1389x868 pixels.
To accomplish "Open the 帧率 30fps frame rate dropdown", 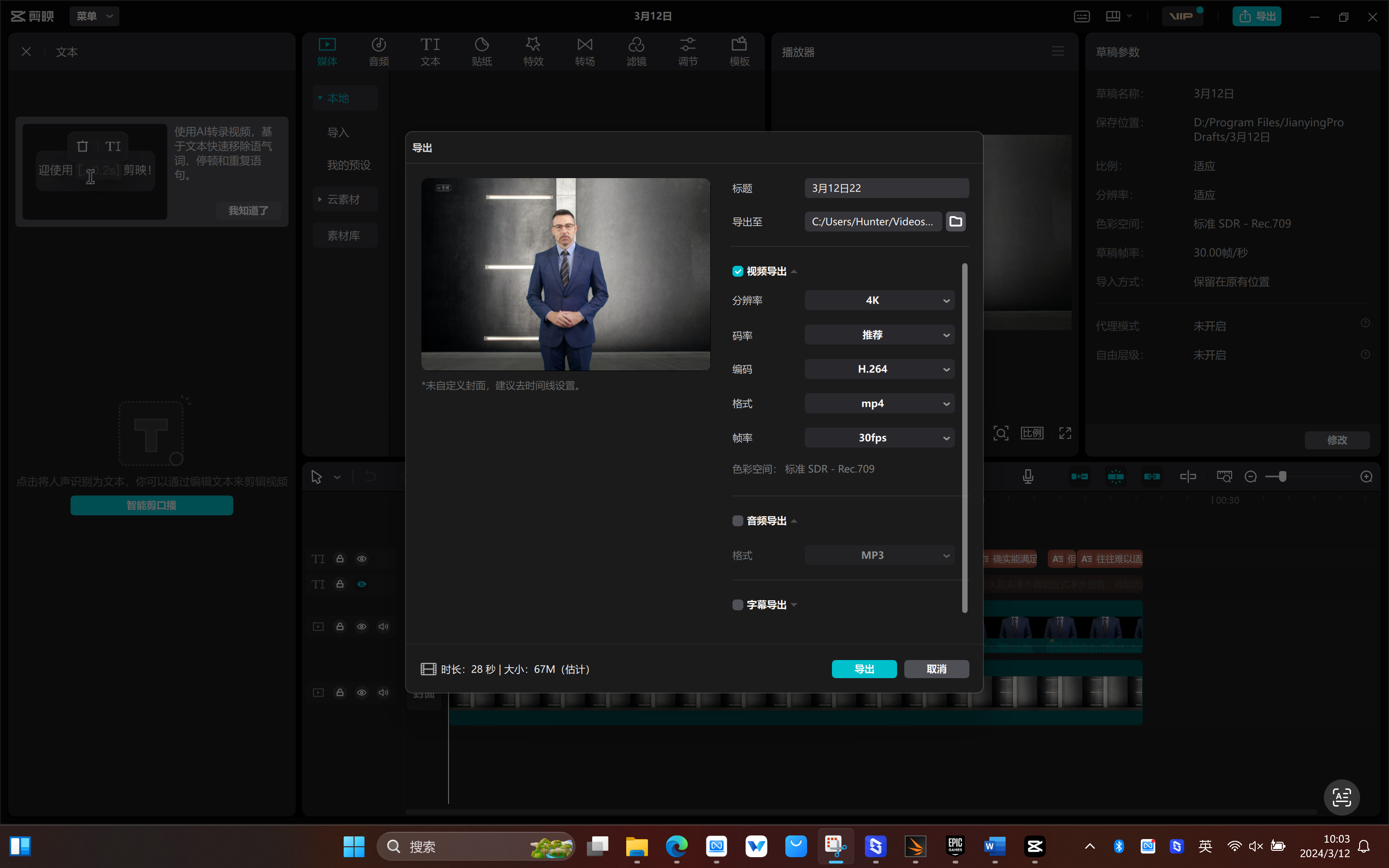I will pos(879,438).
